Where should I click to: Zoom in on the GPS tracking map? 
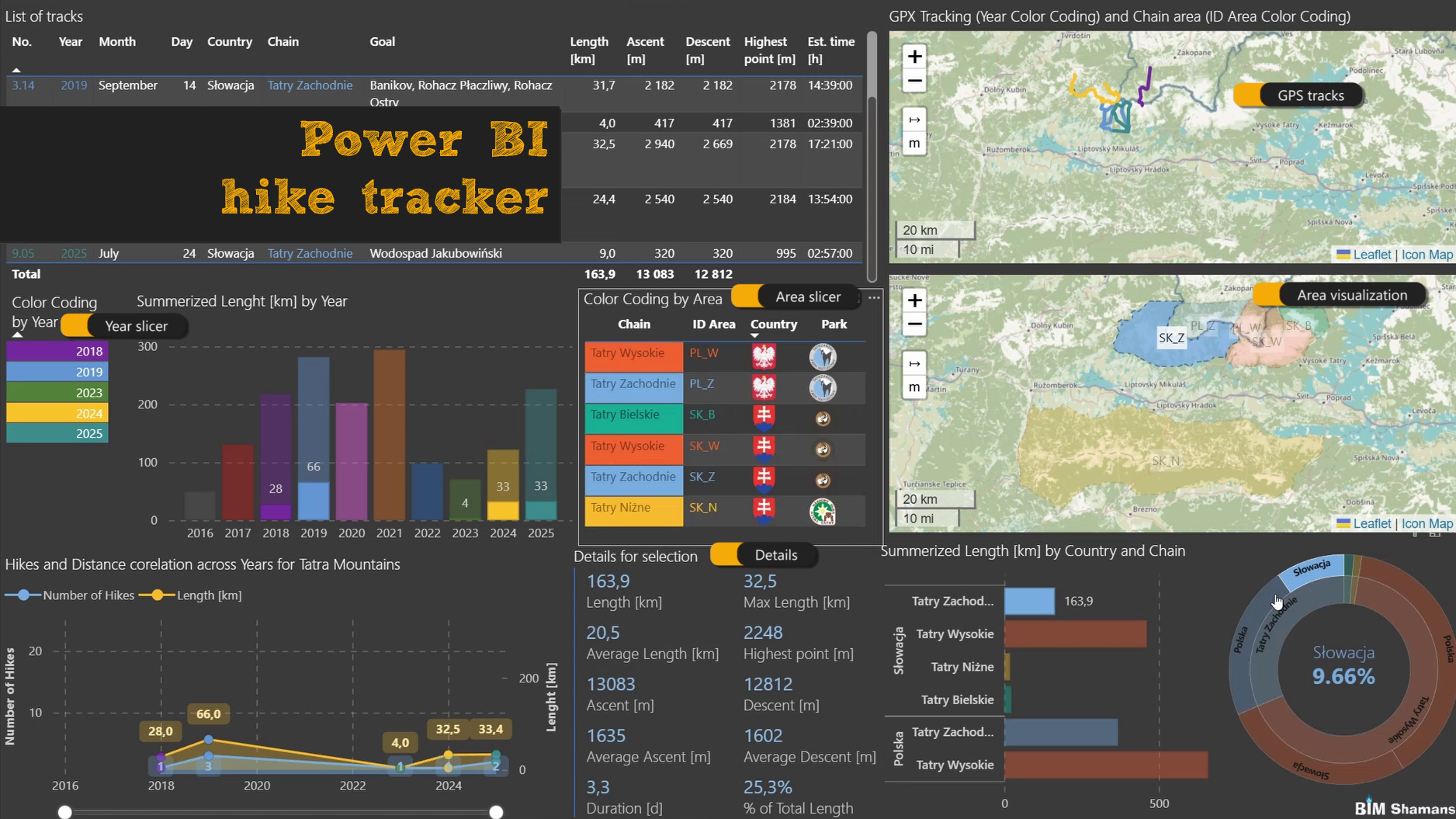pyautogui.click(x=914, y=56)
